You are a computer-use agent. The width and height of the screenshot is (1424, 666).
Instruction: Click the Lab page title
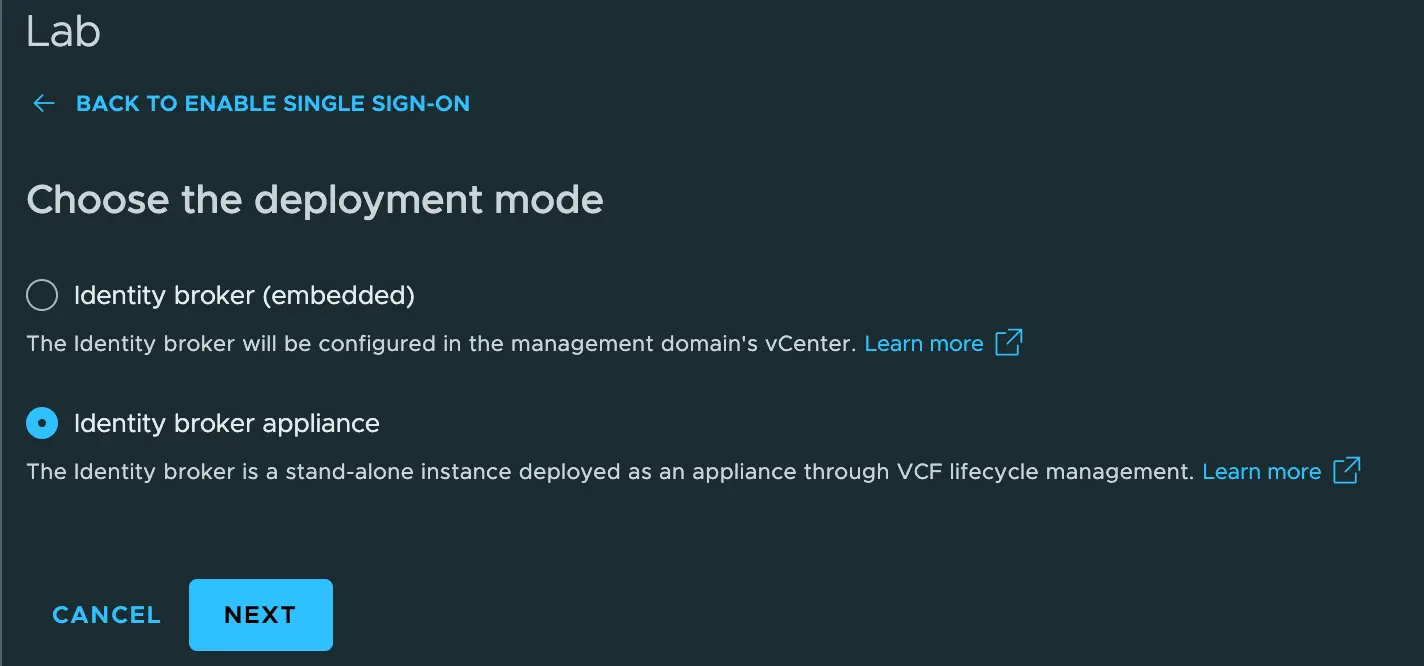(63, 31)
